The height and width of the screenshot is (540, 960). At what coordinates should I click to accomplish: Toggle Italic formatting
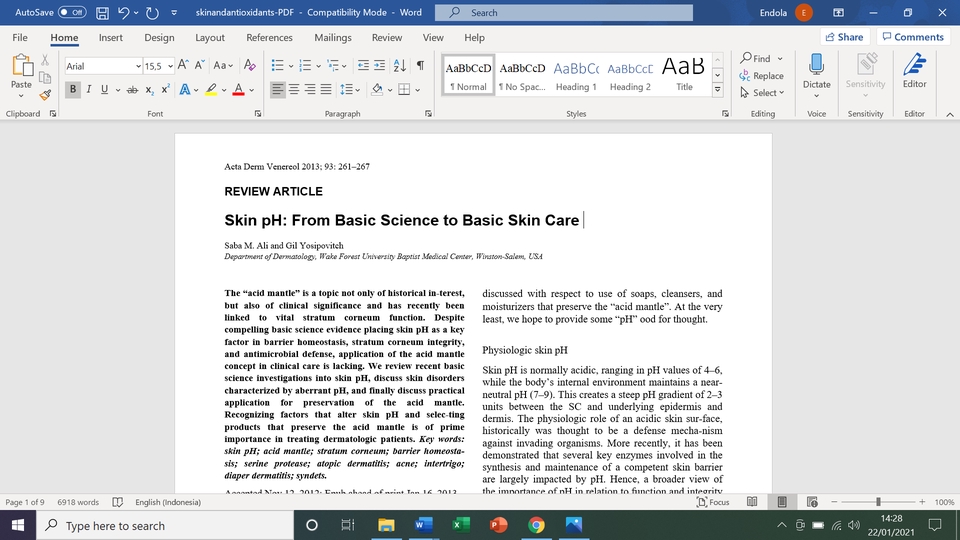click(89, 89)
